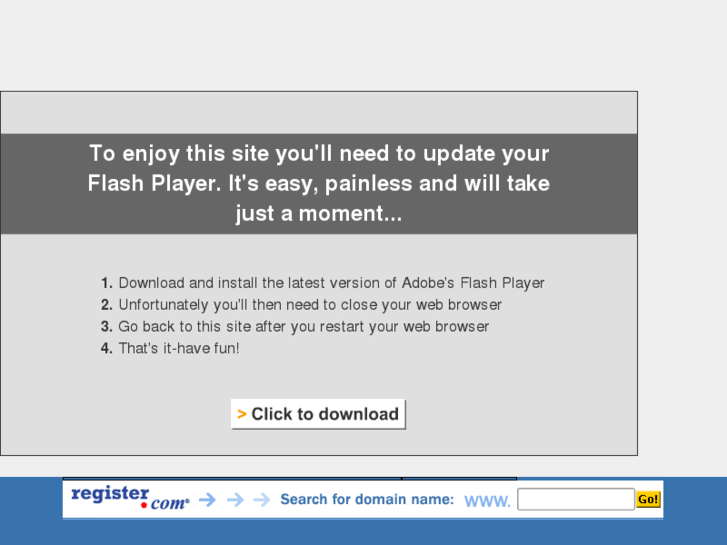This screenshot has width=727, height=545.
Task: Click the 'To enjoy this site' heading banner
Action: pyautogui.click(x=319, y=184)
